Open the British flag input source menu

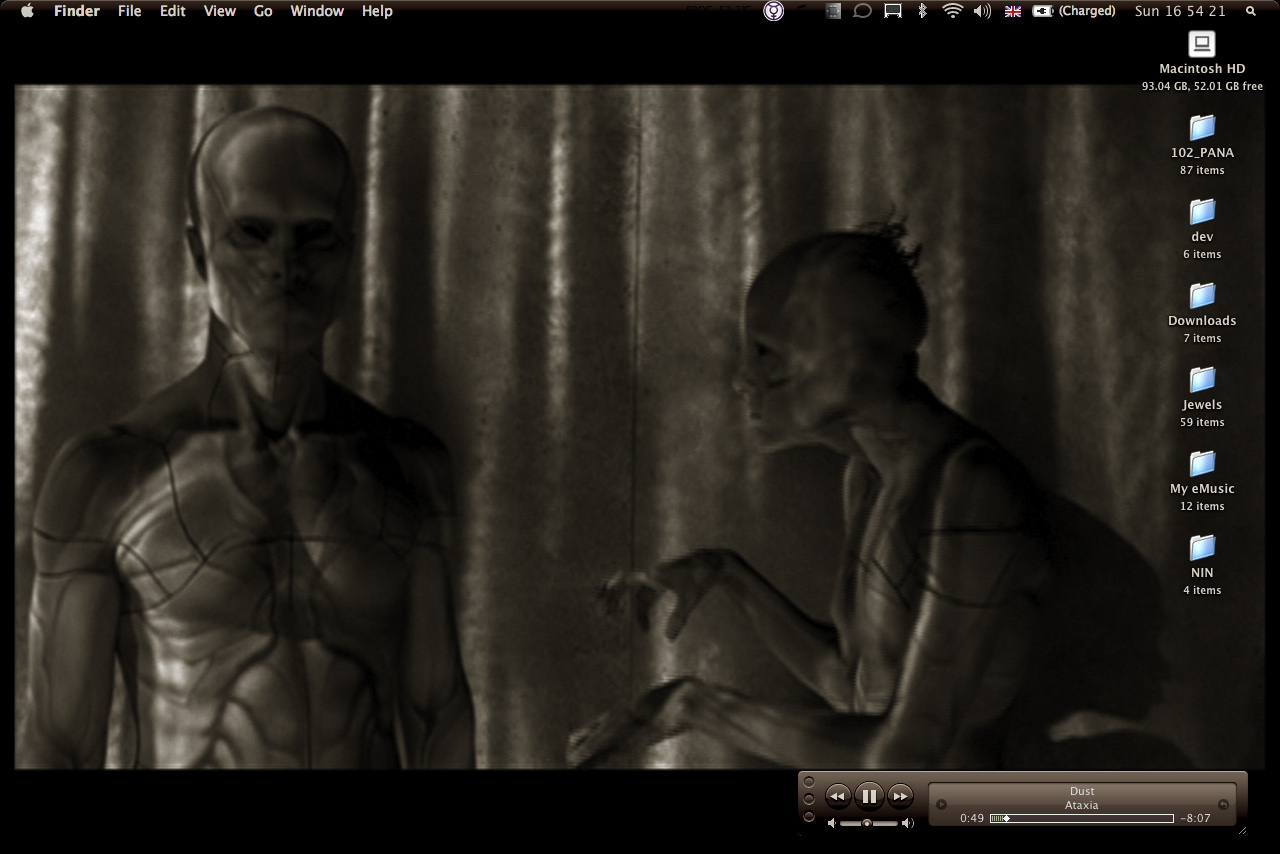1013,11
